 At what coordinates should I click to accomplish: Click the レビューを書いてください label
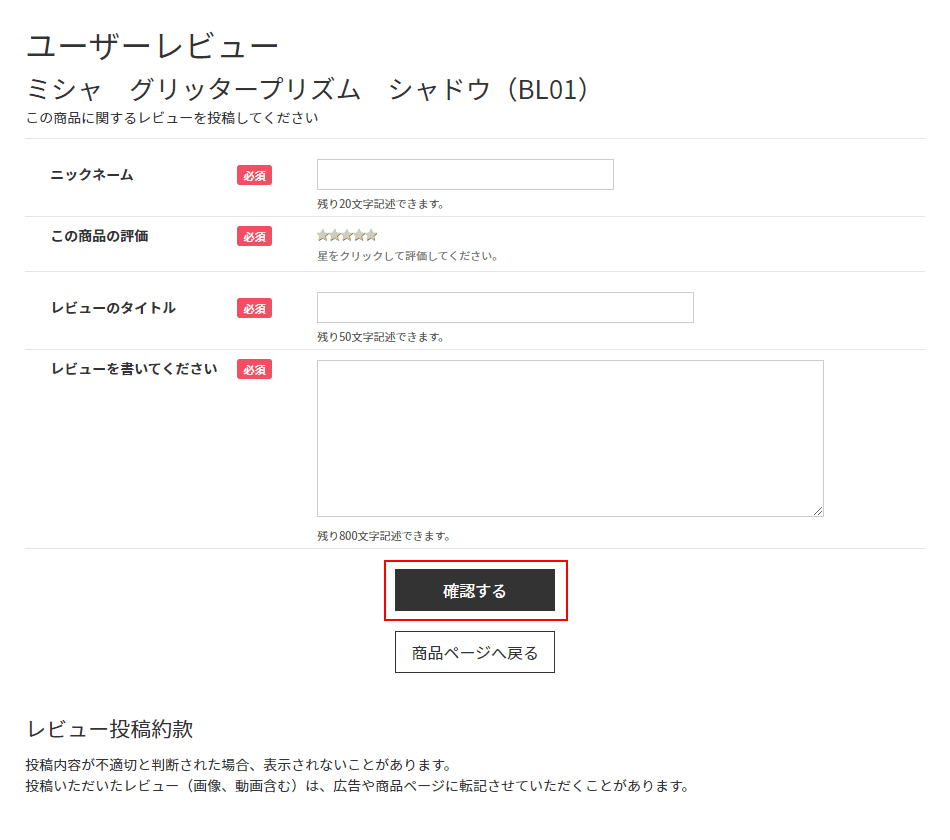click(134, 368)
